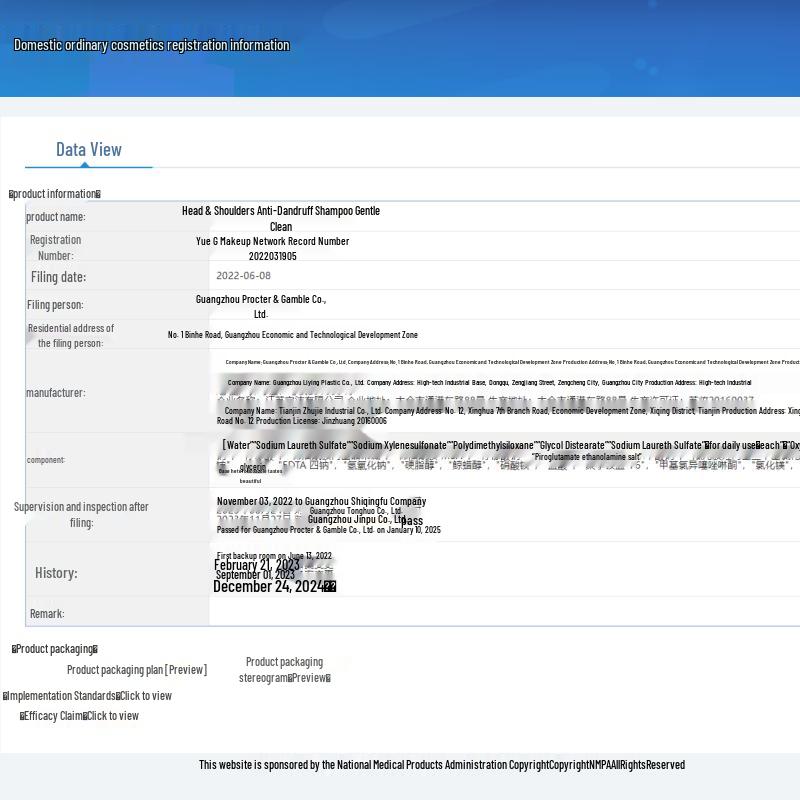Click the component ingredient list text

click(500, 446)
